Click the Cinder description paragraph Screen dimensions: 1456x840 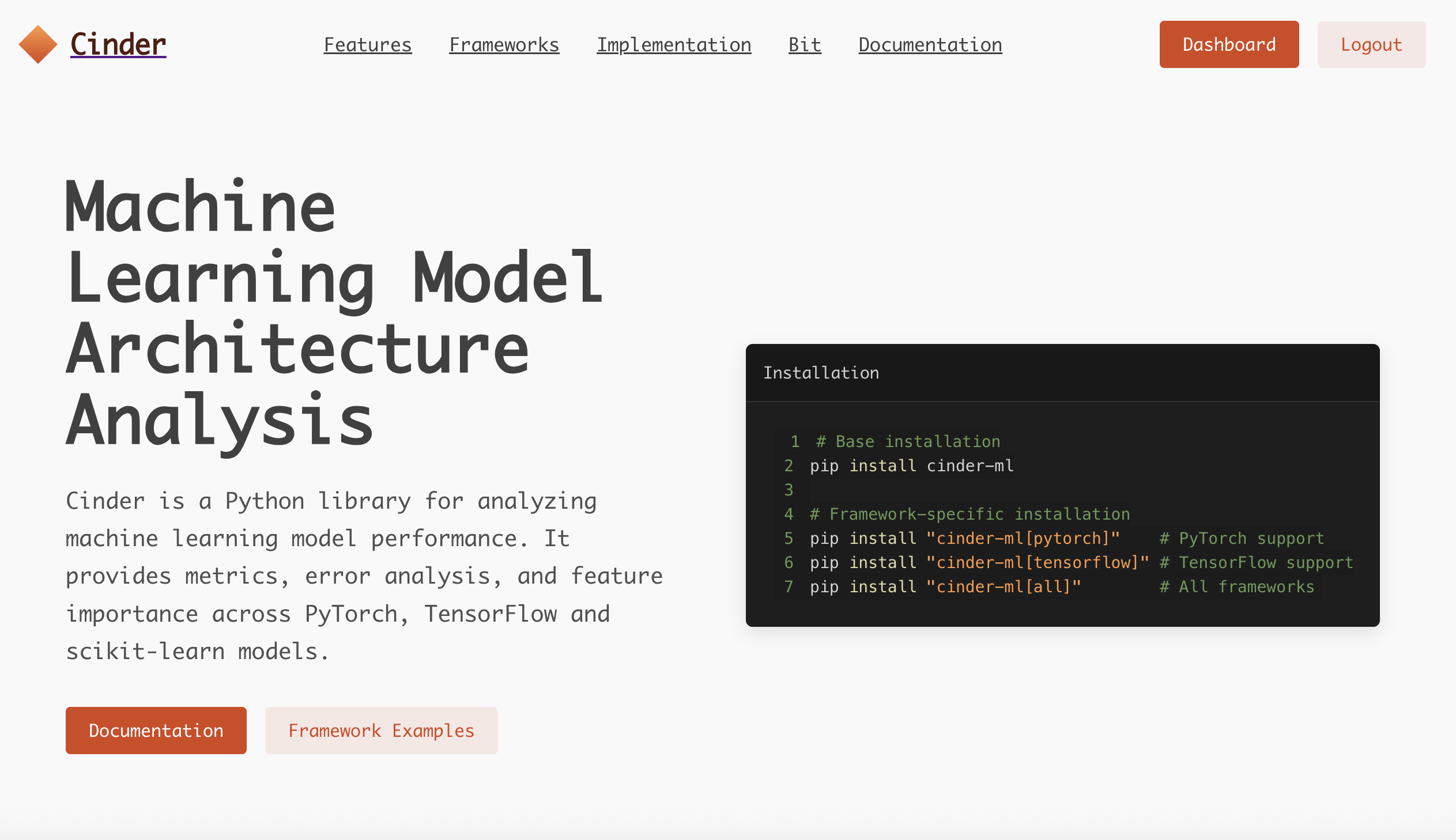coord(364,575)
